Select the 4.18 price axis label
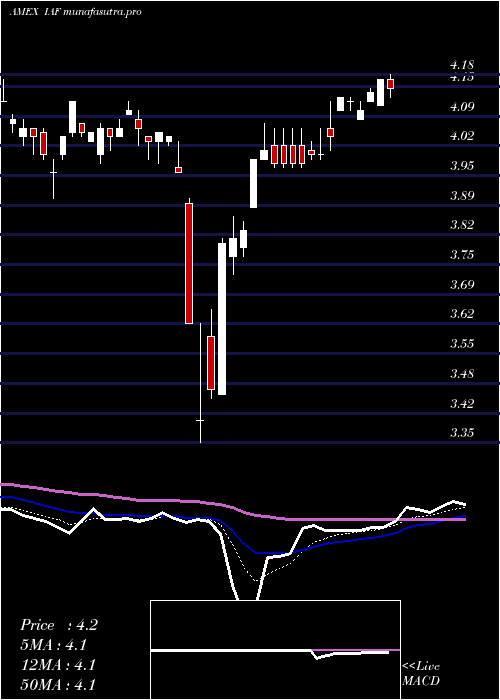Viewport: 500px width, 700px height. pos(462,65)
